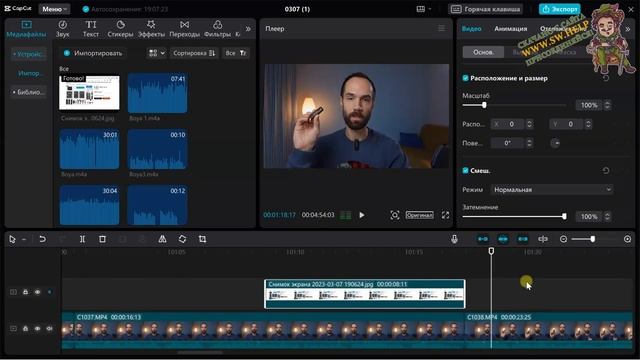Click the Y position input field
This screenshot has width=640, height=360.
(x=571, y=124)
